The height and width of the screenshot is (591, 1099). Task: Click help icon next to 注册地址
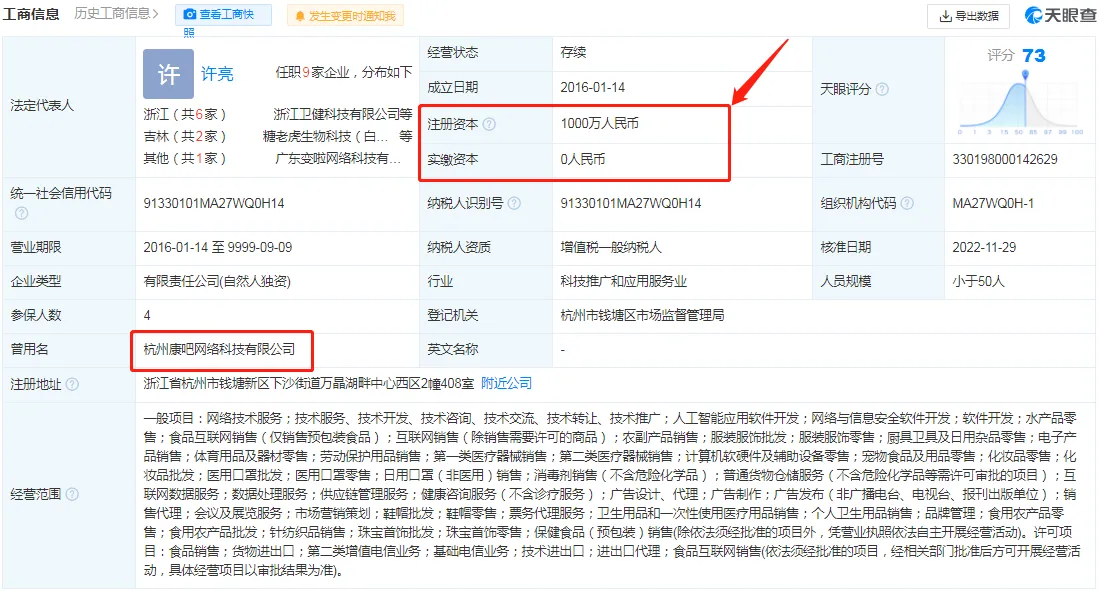[72, 384]
